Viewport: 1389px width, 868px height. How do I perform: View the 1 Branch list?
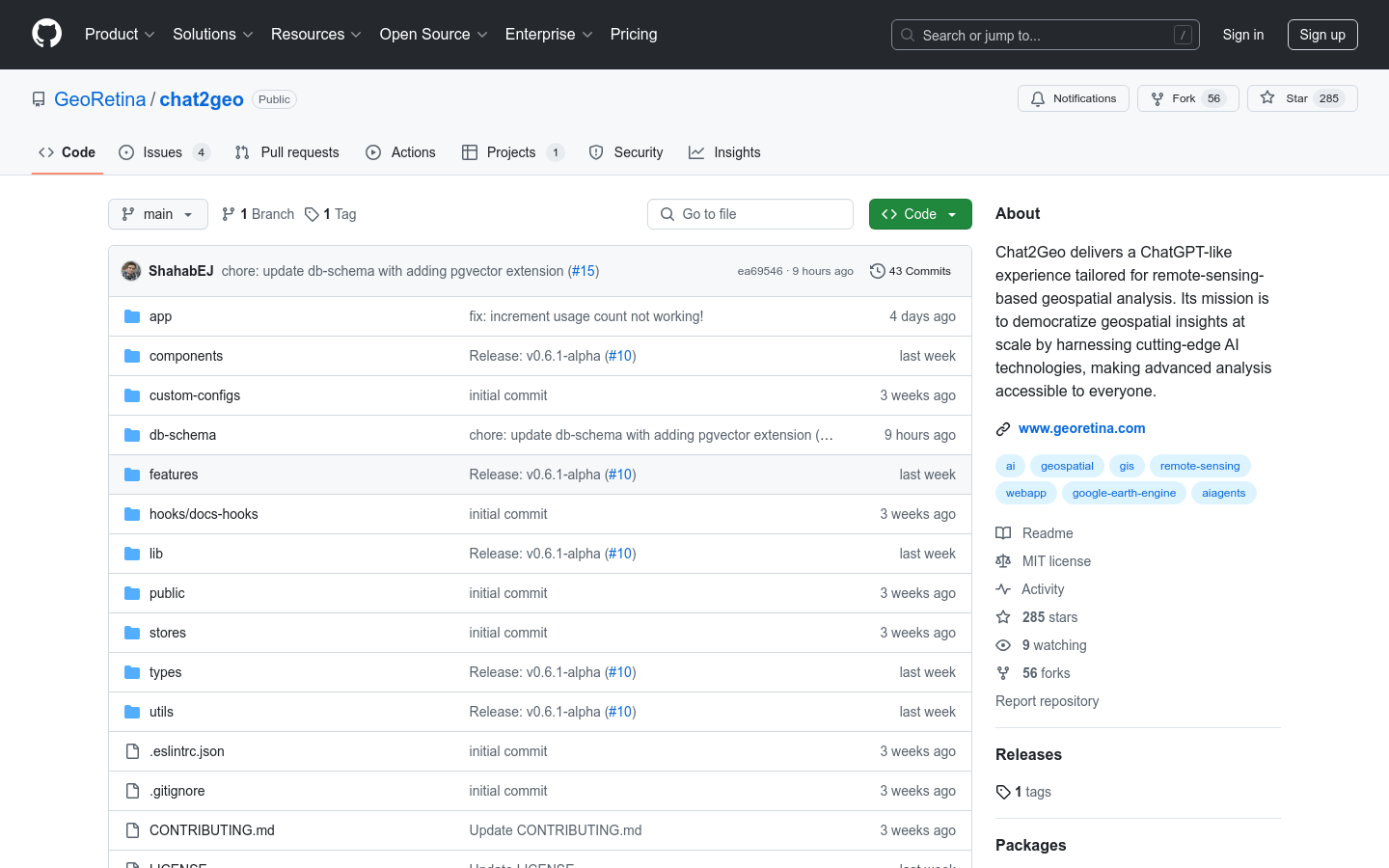point(258,214)
